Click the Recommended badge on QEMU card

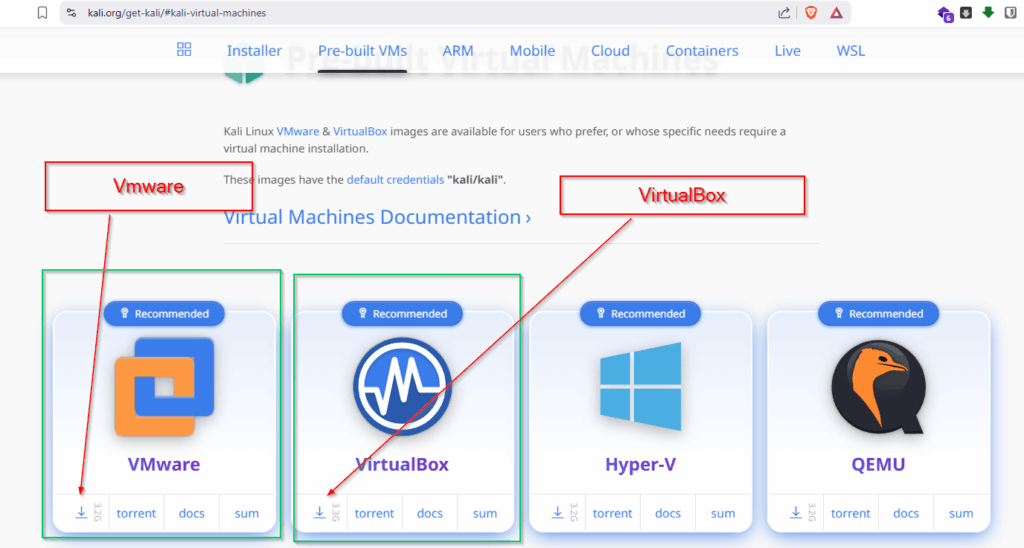(878, 314)
